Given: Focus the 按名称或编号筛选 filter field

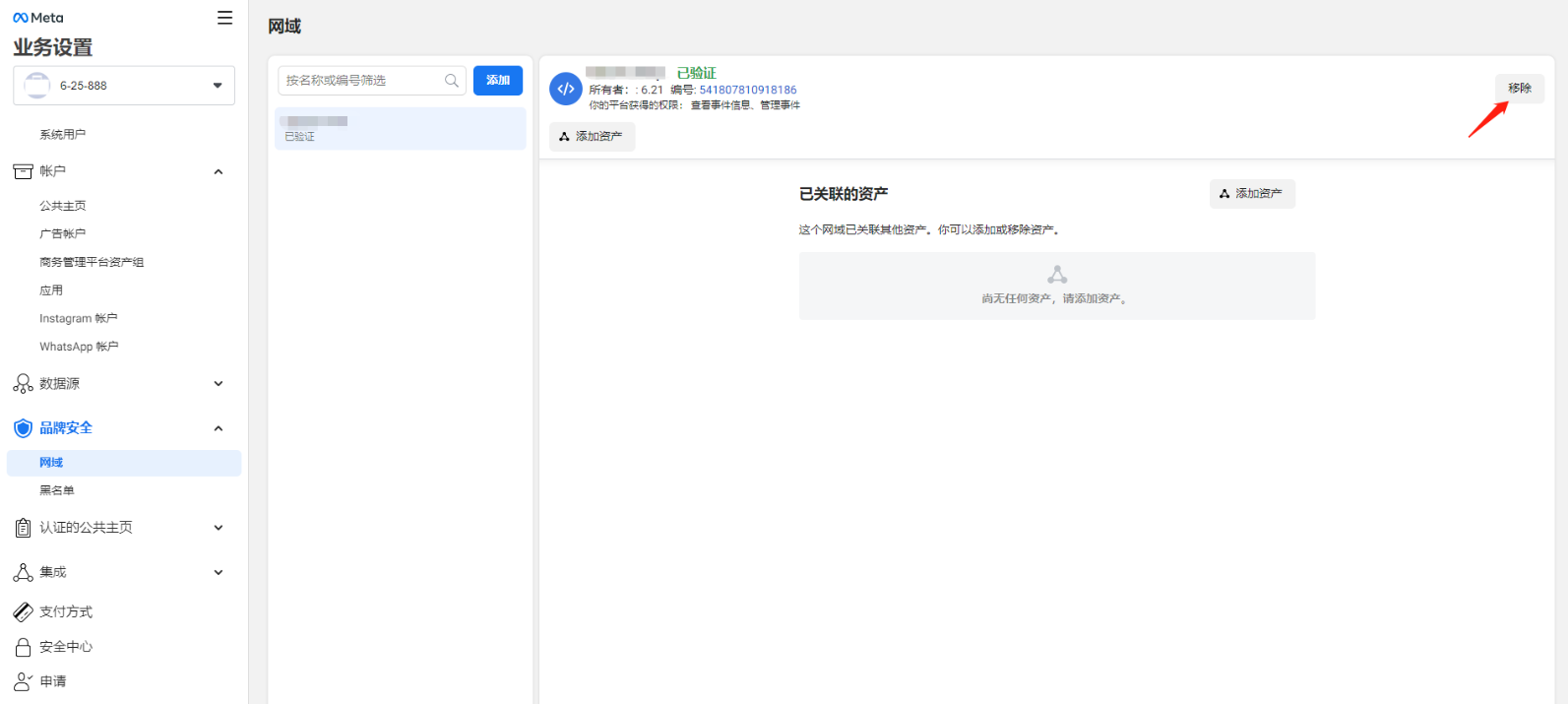Looking at the screenshot, I should click(x=360, y=81).
